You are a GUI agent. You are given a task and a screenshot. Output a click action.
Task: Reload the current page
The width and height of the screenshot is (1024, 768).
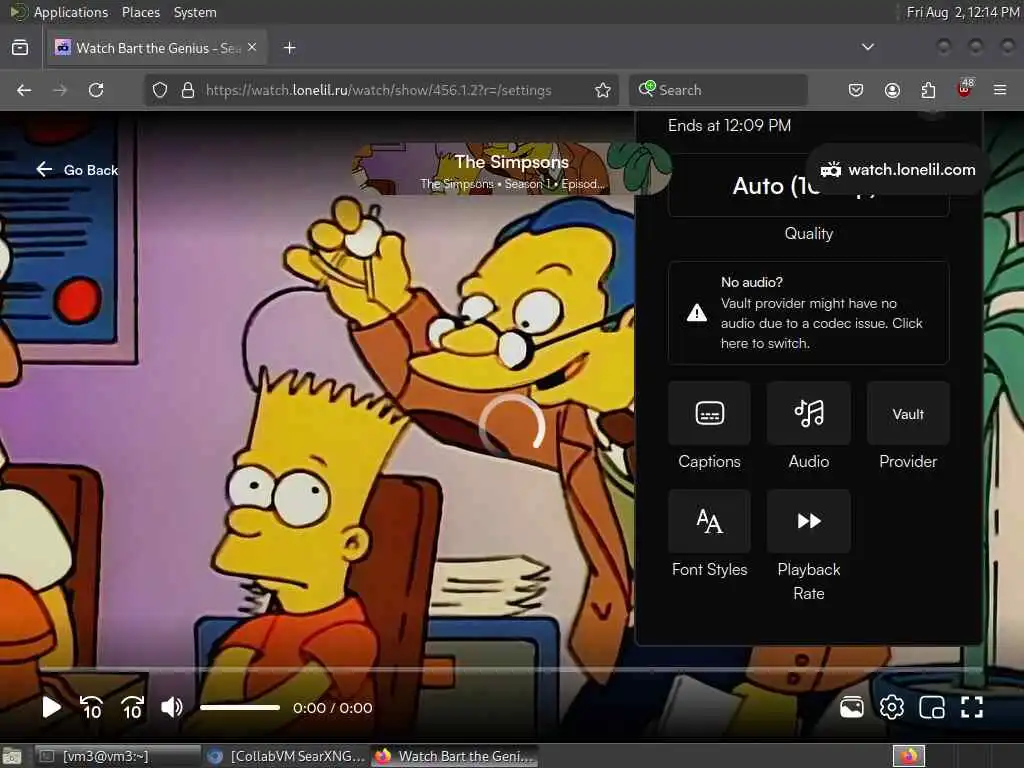point(96,90)
